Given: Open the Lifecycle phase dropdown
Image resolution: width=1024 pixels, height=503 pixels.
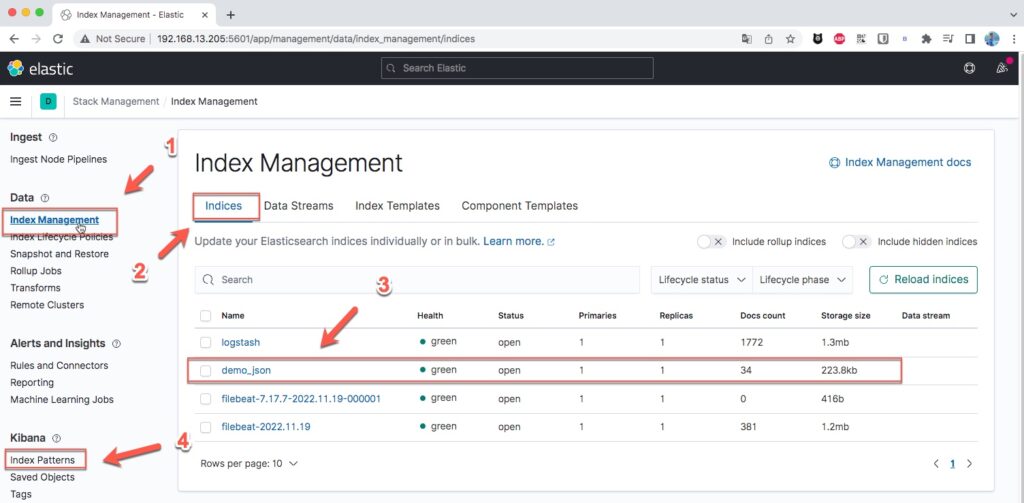Looking at the screenshot, I should 803,280.
